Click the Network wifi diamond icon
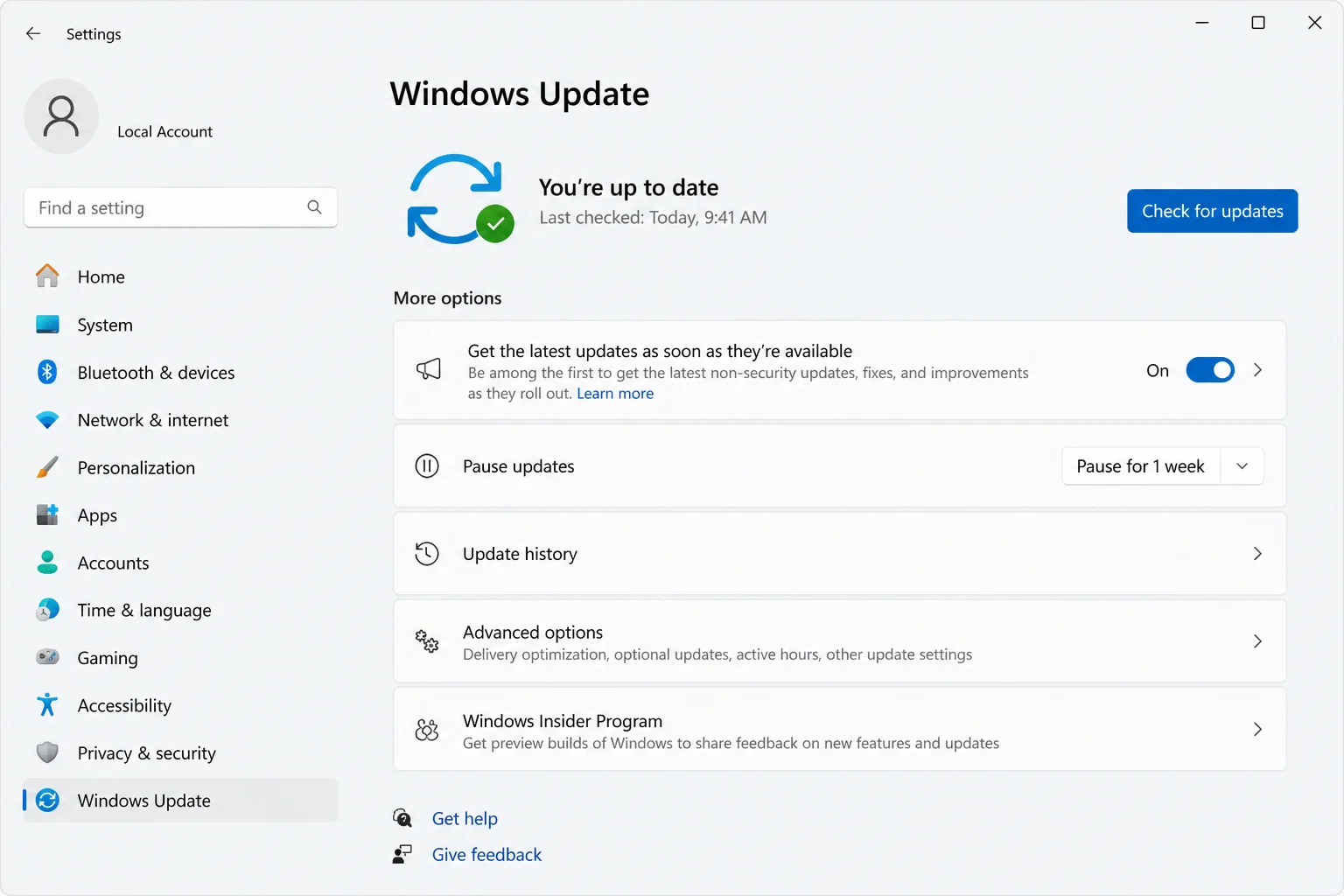1344x896 pixels. 47,420
